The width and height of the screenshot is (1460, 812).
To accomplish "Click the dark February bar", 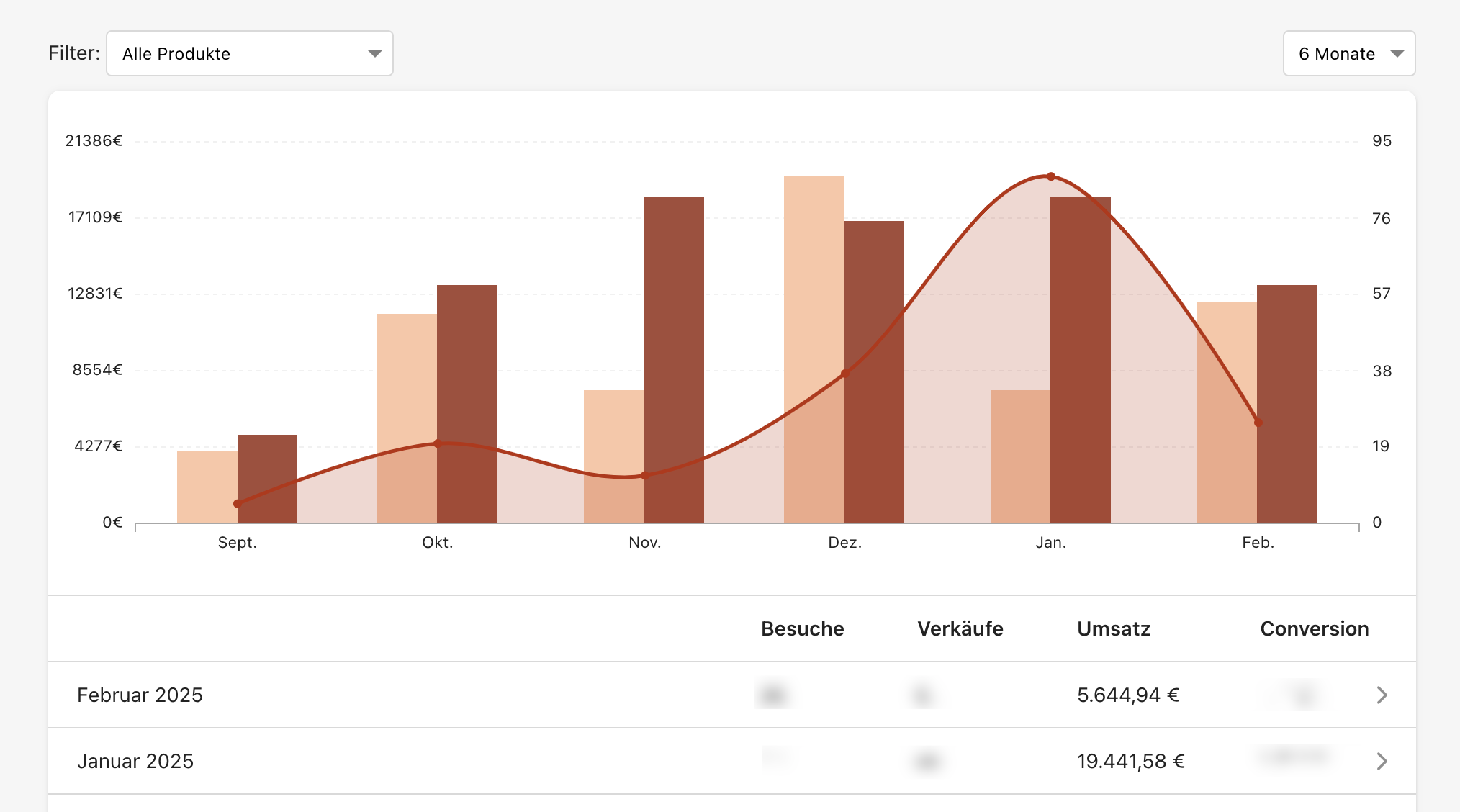I will [1287, 404].
